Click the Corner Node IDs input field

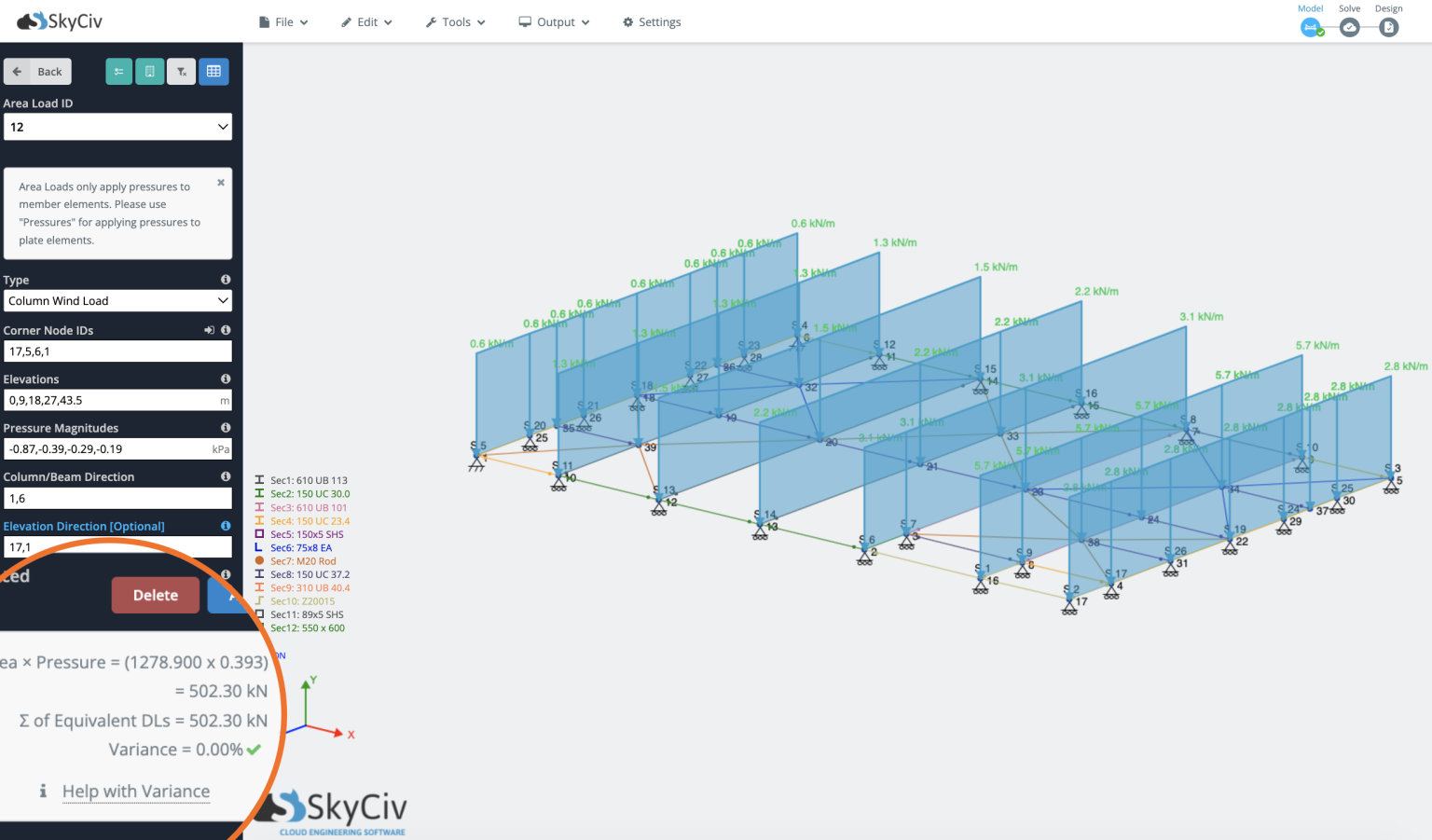point(117,351)
